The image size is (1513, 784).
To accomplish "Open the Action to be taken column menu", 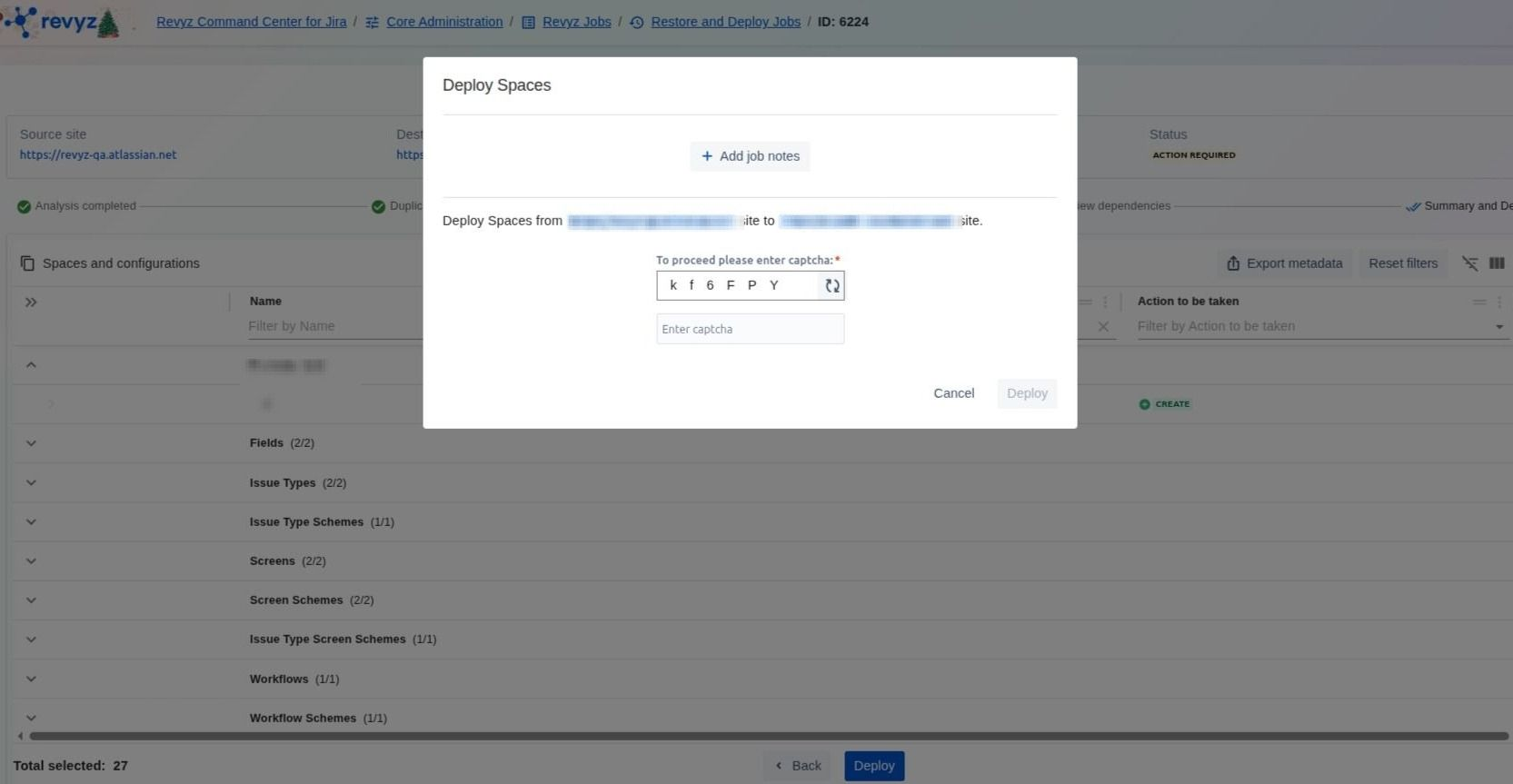I will click(x=1498, y=302).
